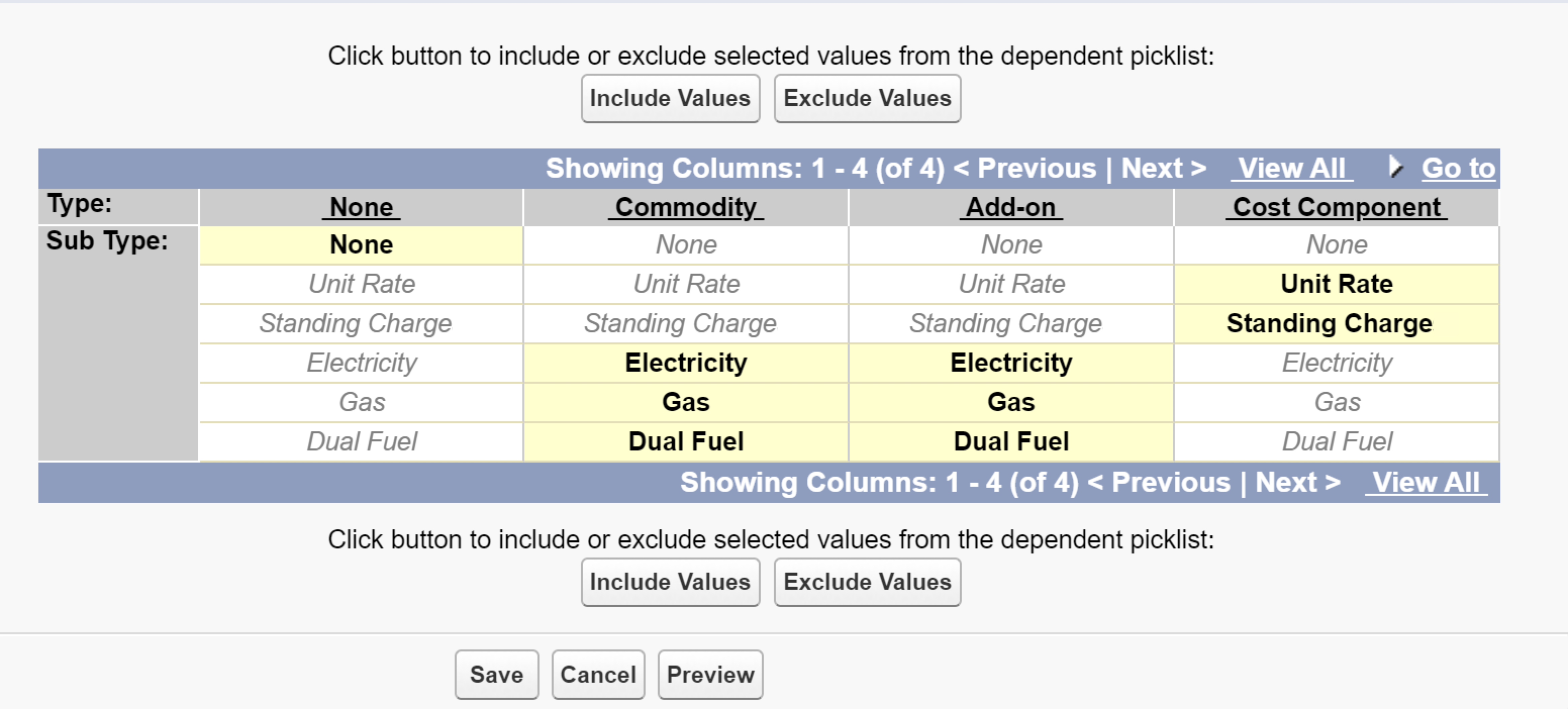Click top 'Next >' columns navigation
Screen dimensions: 1568x709
(1164, 169)
